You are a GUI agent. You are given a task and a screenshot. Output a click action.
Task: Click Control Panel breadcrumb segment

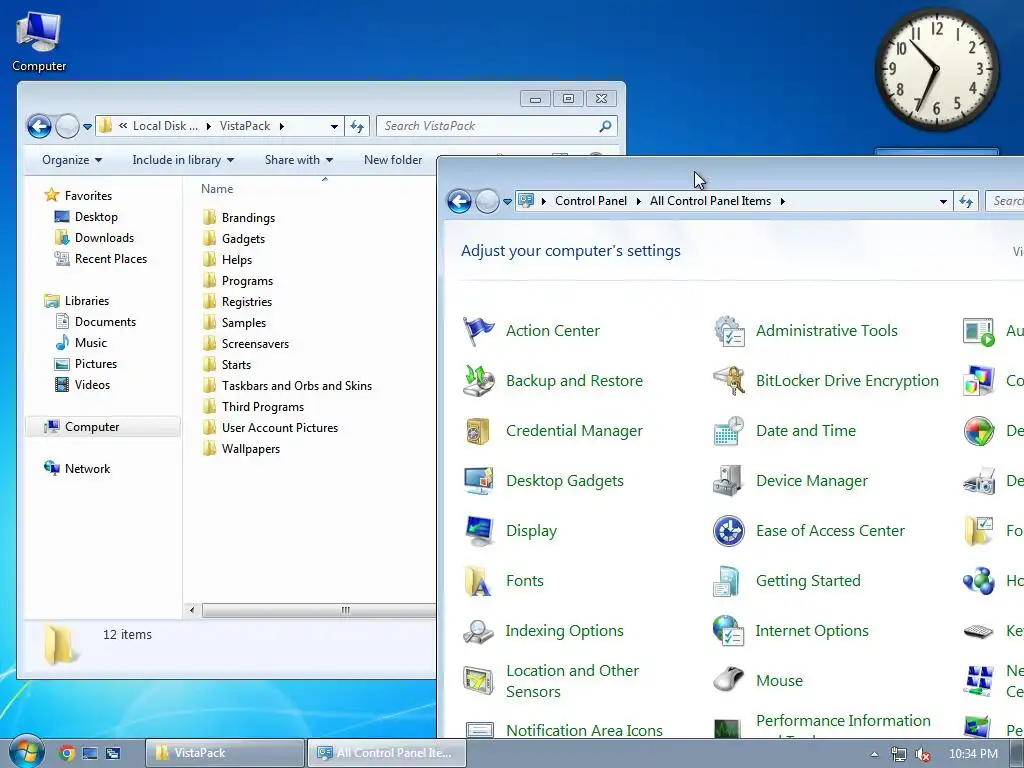[591, 201]
